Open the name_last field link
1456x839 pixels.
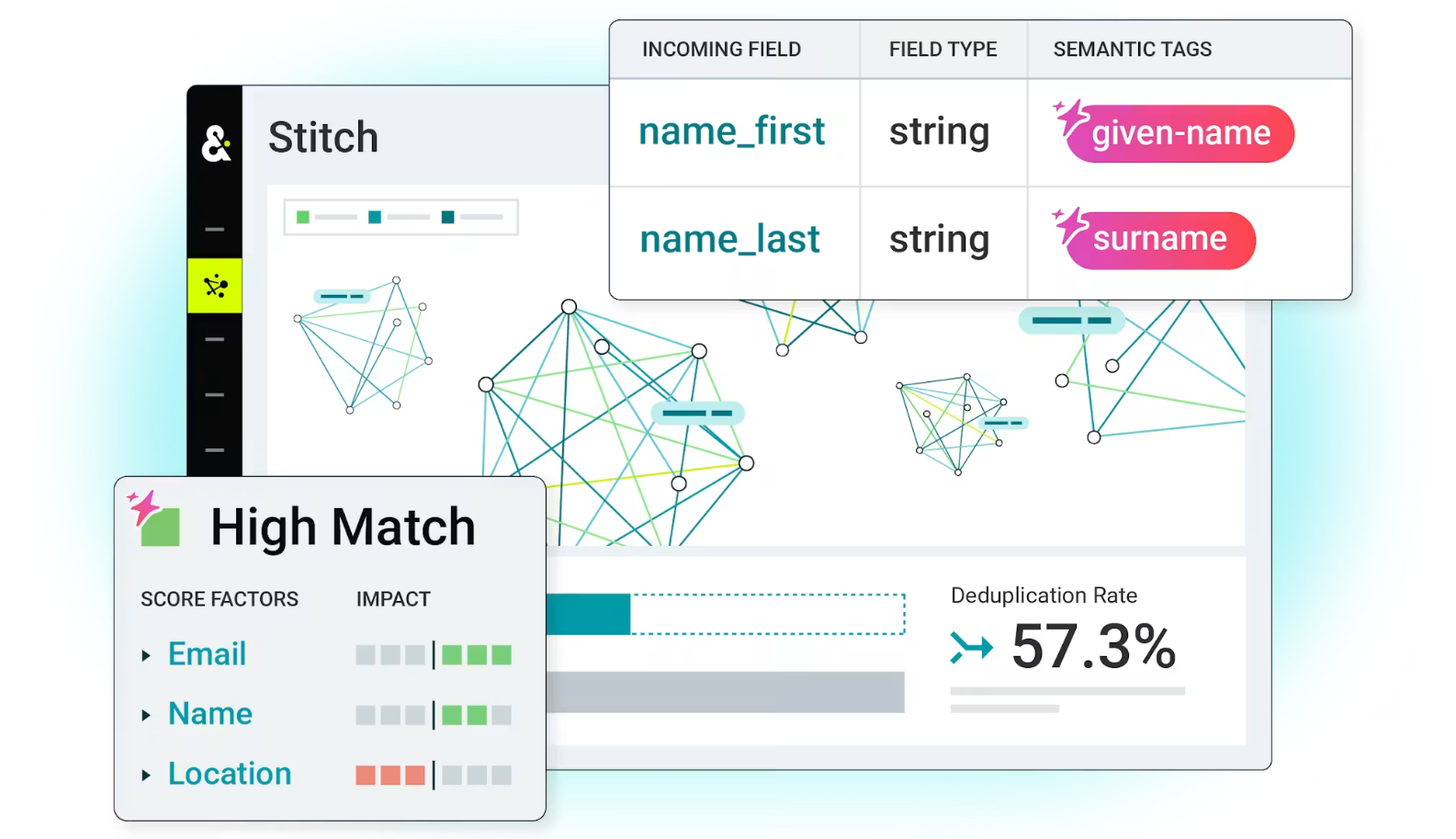point(730,239)
